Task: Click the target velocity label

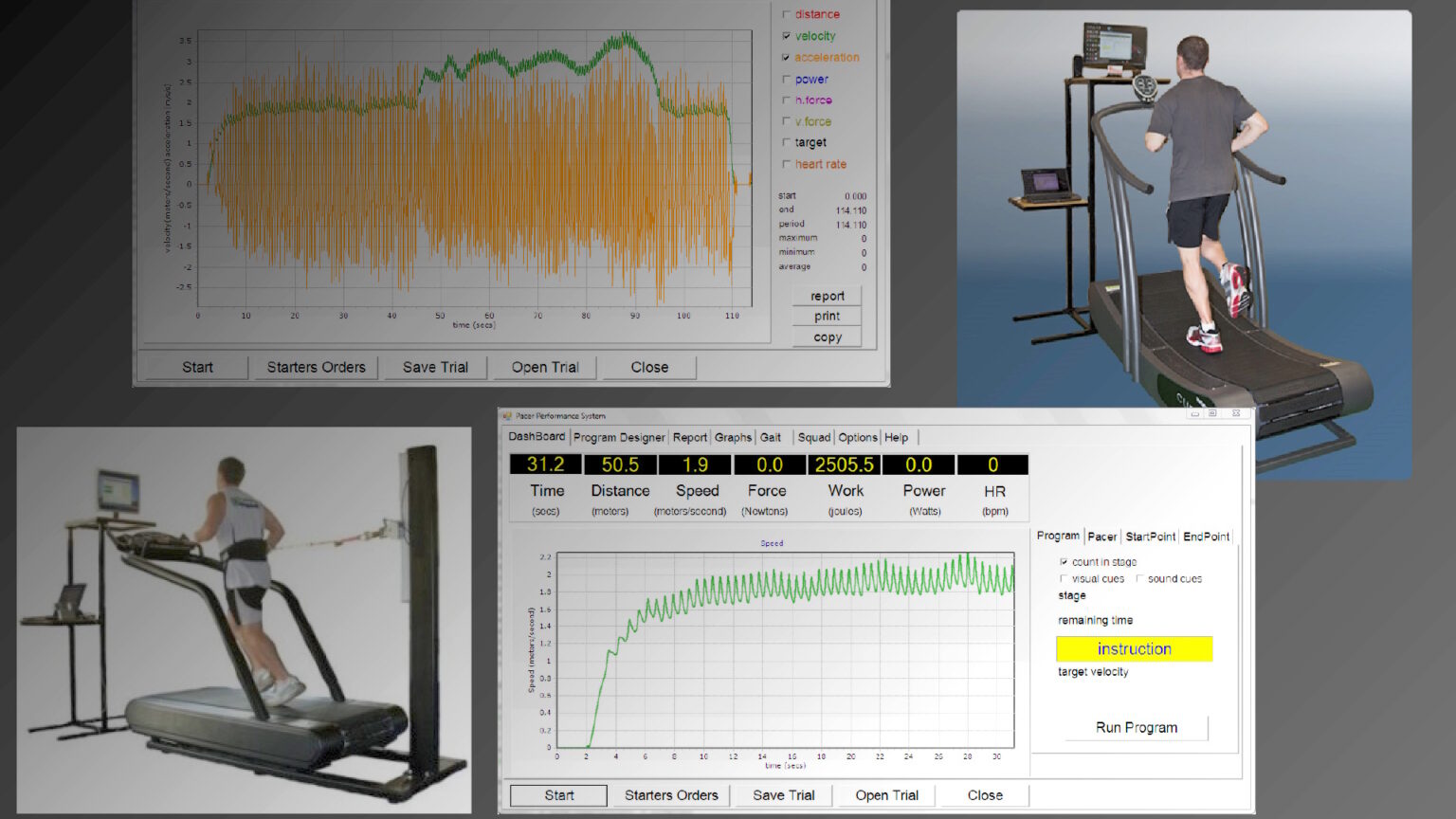Action: point(1093,672)
